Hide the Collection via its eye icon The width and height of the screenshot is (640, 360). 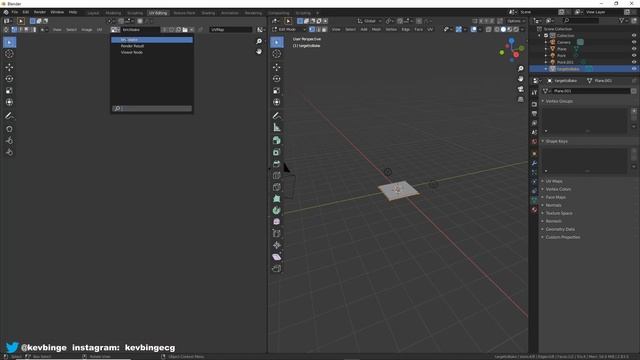(x=634, y=36)
